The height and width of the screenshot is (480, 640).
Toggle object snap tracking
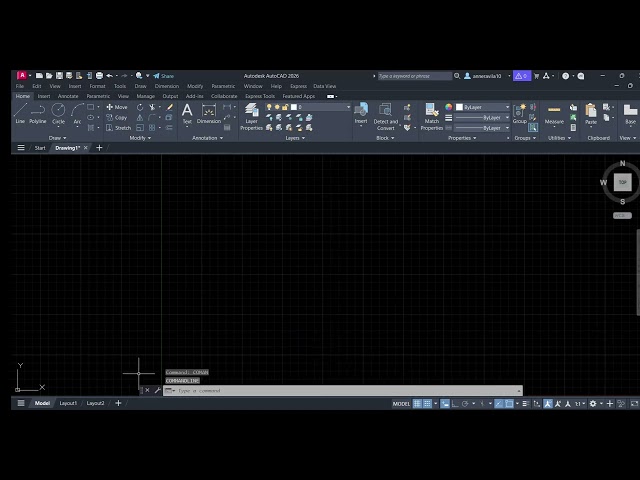click(x=499, y=403)
